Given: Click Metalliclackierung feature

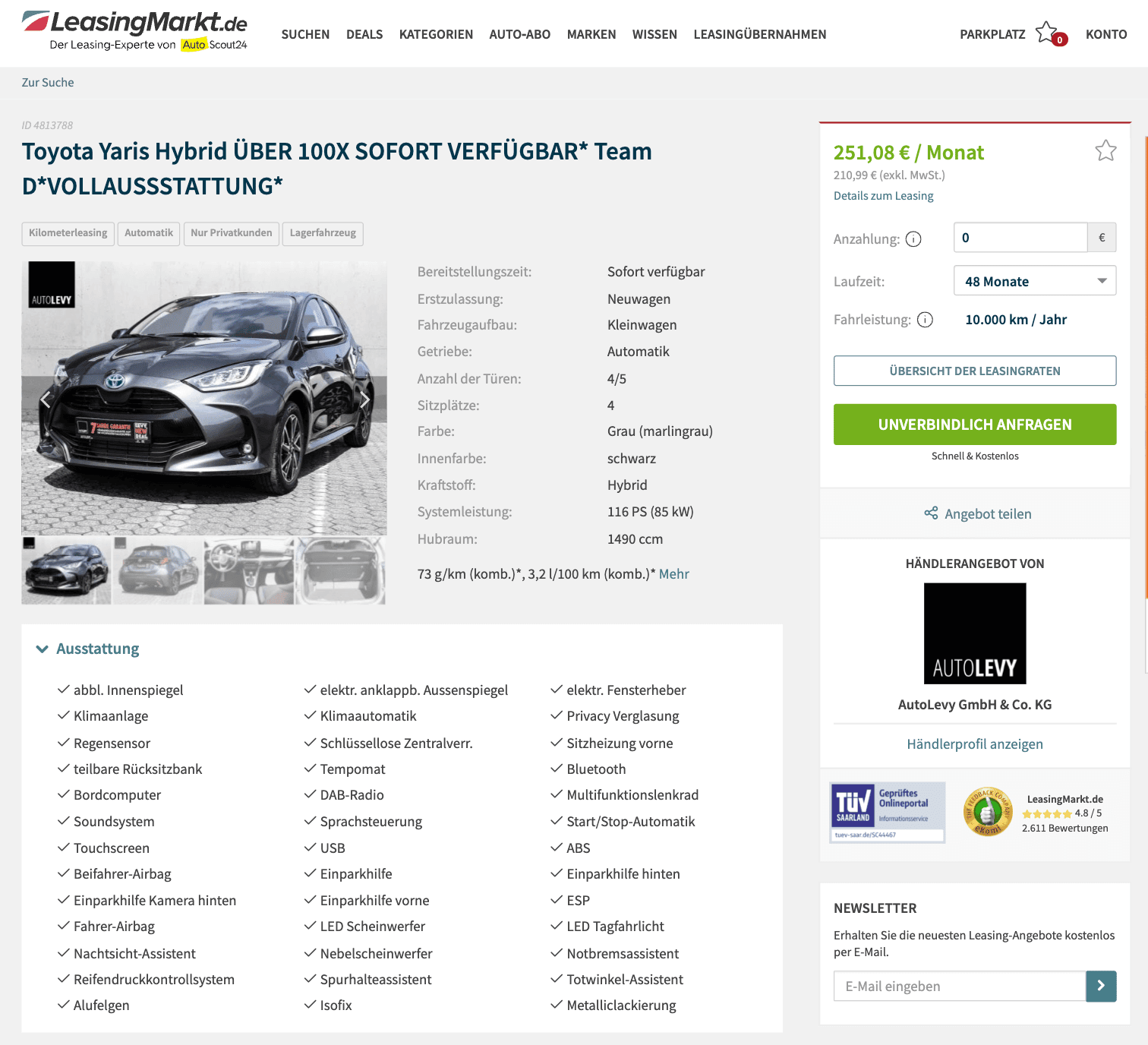Looking at the screenshot, I should point(621,1006).
